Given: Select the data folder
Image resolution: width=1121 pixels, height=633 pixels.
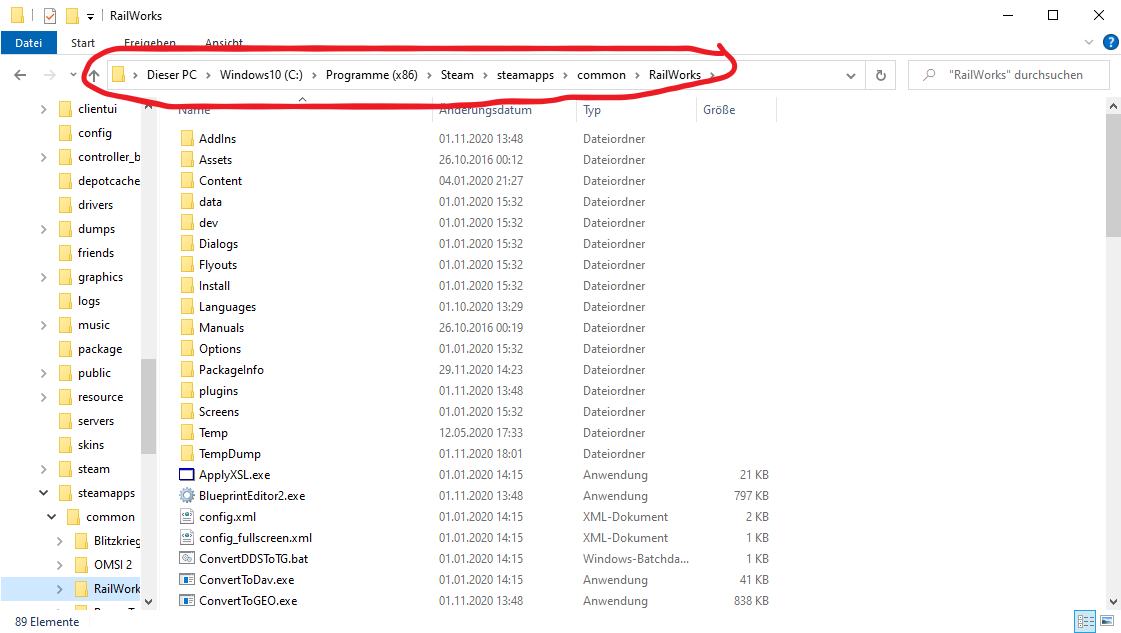Looking at the screenshot, I should click(210, 202).
